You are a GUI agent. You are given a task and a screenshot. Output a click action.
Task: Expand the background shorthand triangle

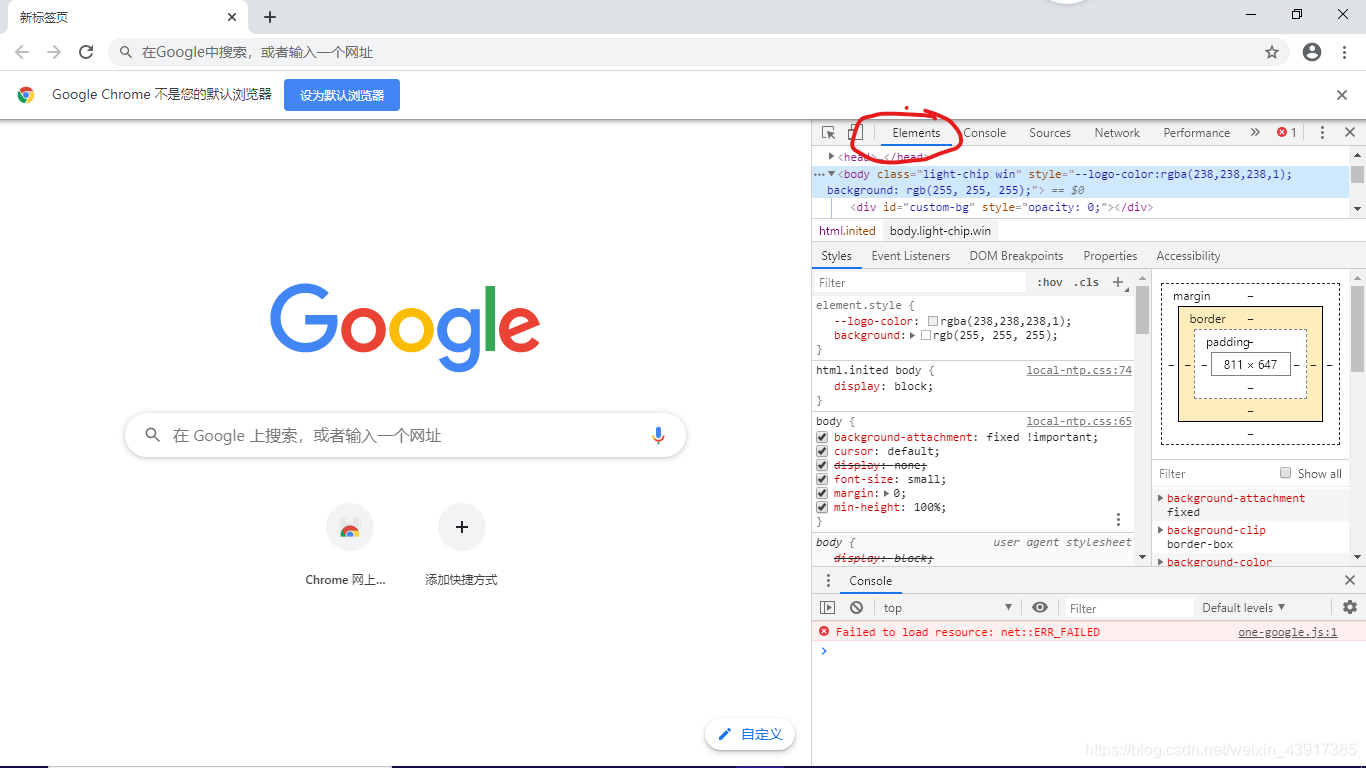pos(913,336)
